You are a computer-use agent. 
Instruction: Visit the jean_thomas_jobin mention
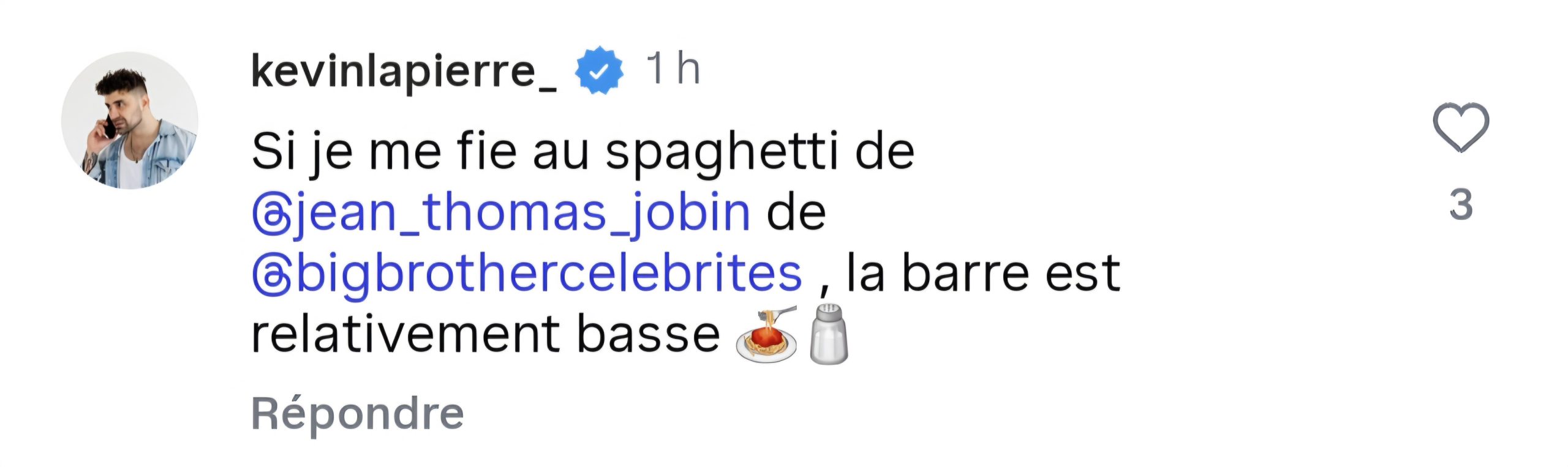pyautogui.click(x=524, y=213)
